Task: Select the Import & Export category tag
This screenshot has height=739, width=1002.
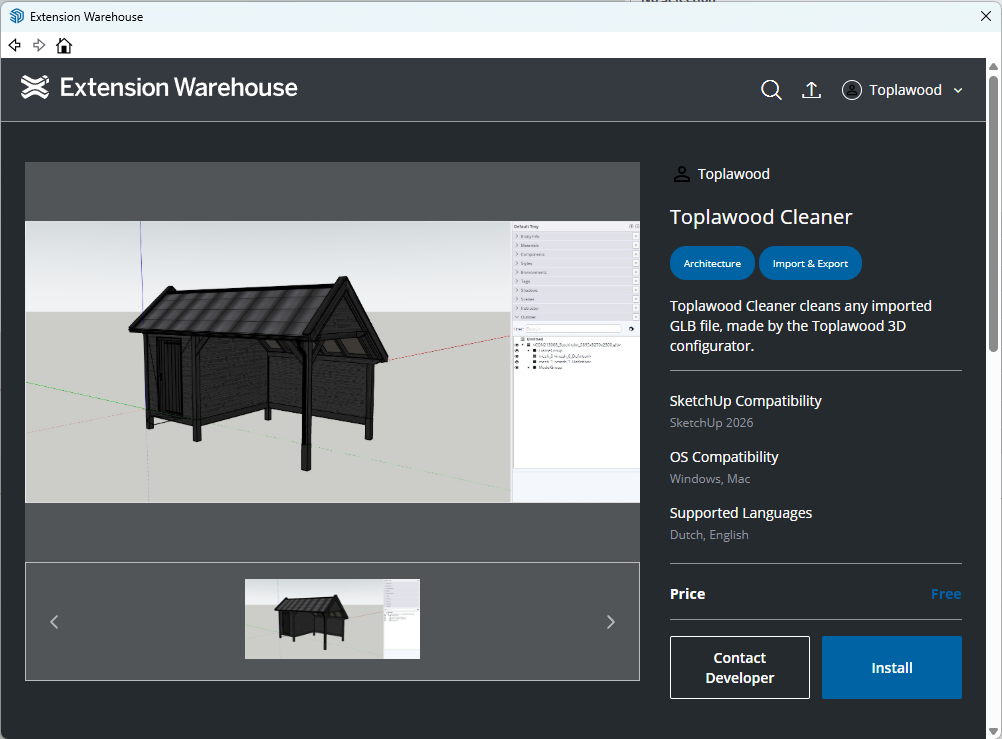Action: pyautogui.click(x=810, y=263)
